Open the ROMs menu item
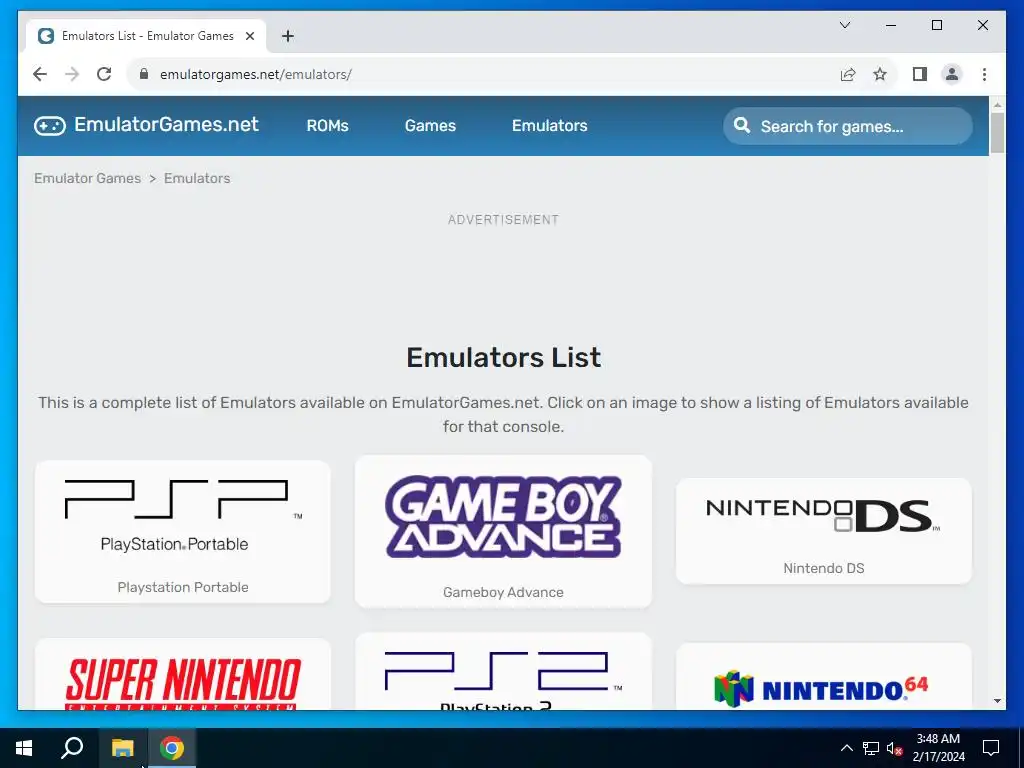 [327, 125]
